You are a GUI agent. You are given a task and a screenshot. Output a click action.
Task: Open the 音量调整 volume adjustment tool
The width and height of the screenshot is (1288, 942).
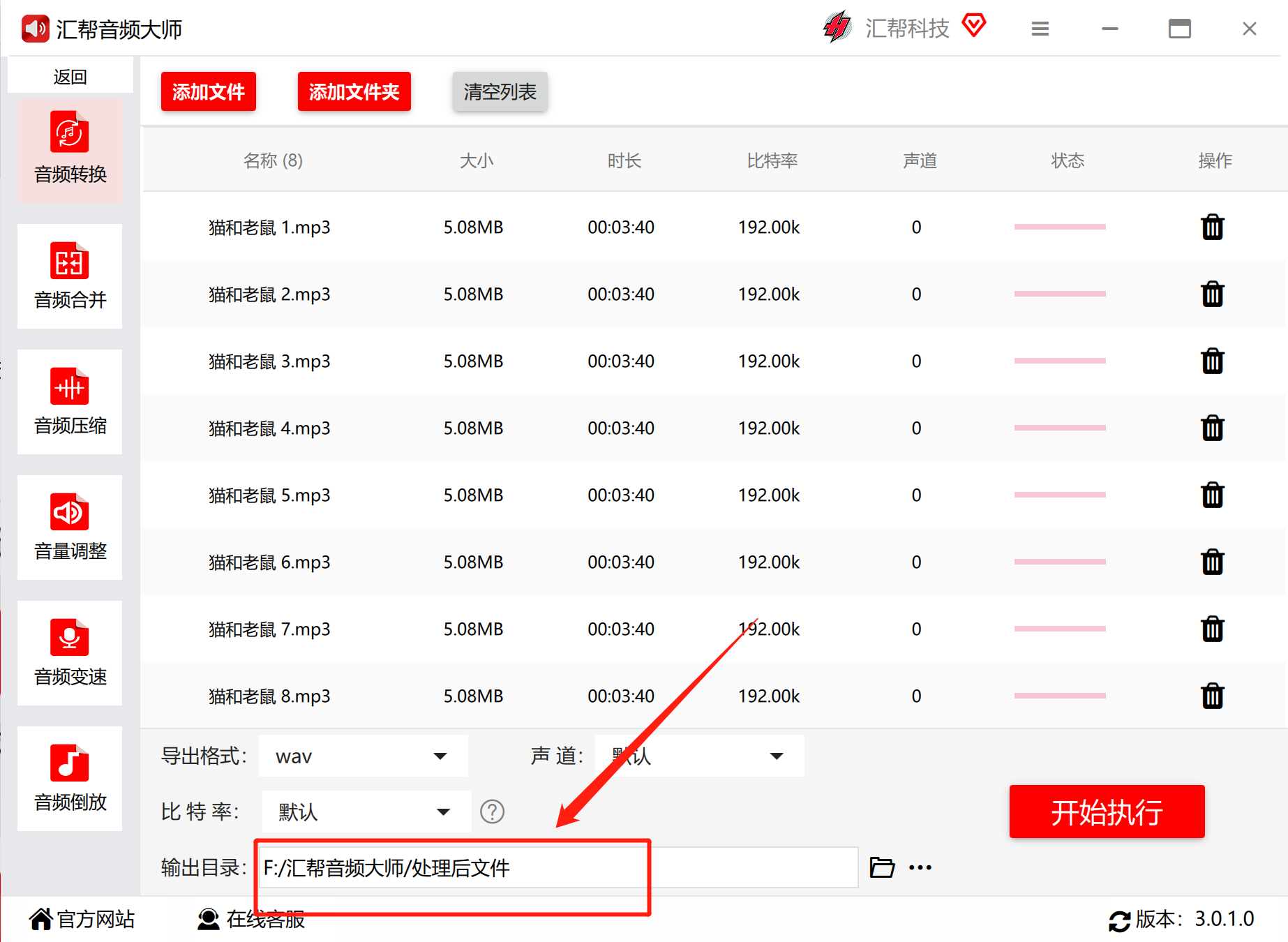70,527
